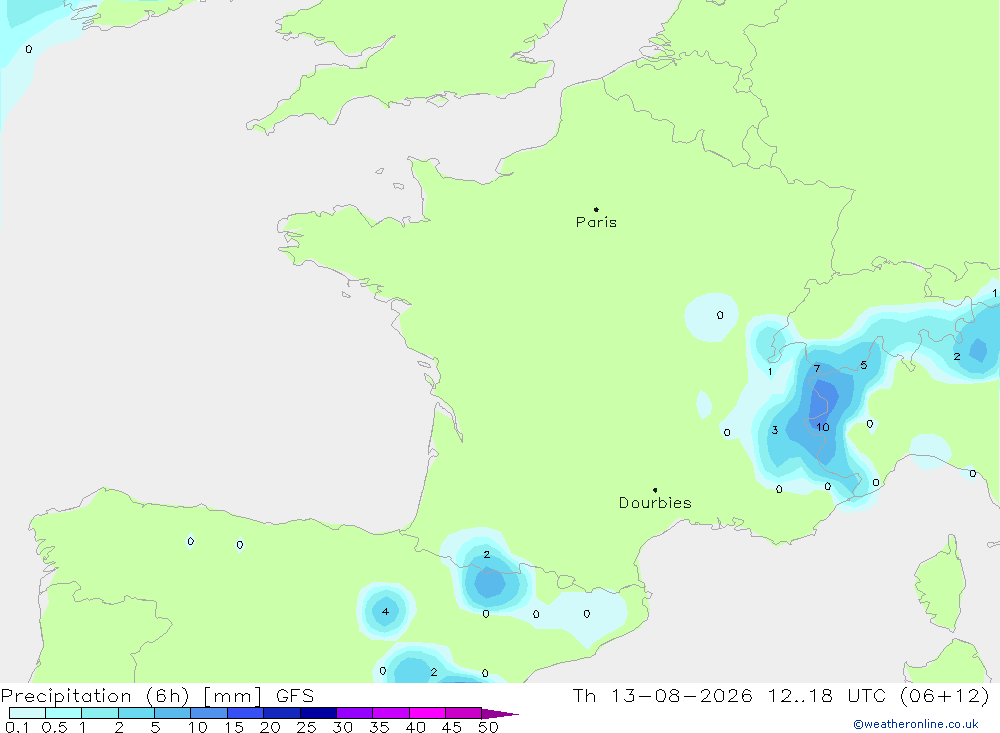Click the legend value 35
1000x733 pixels.
coord(379,727)
